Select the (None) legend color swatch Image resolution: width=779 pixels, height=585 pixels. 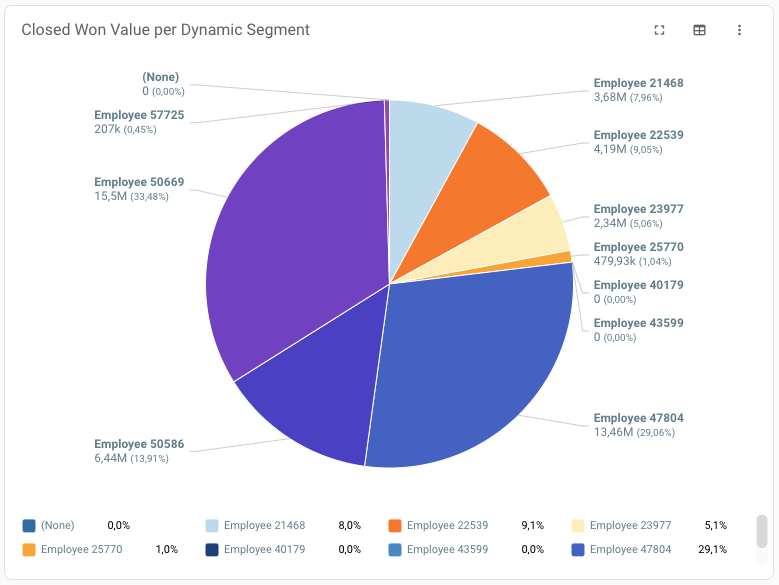29,525
